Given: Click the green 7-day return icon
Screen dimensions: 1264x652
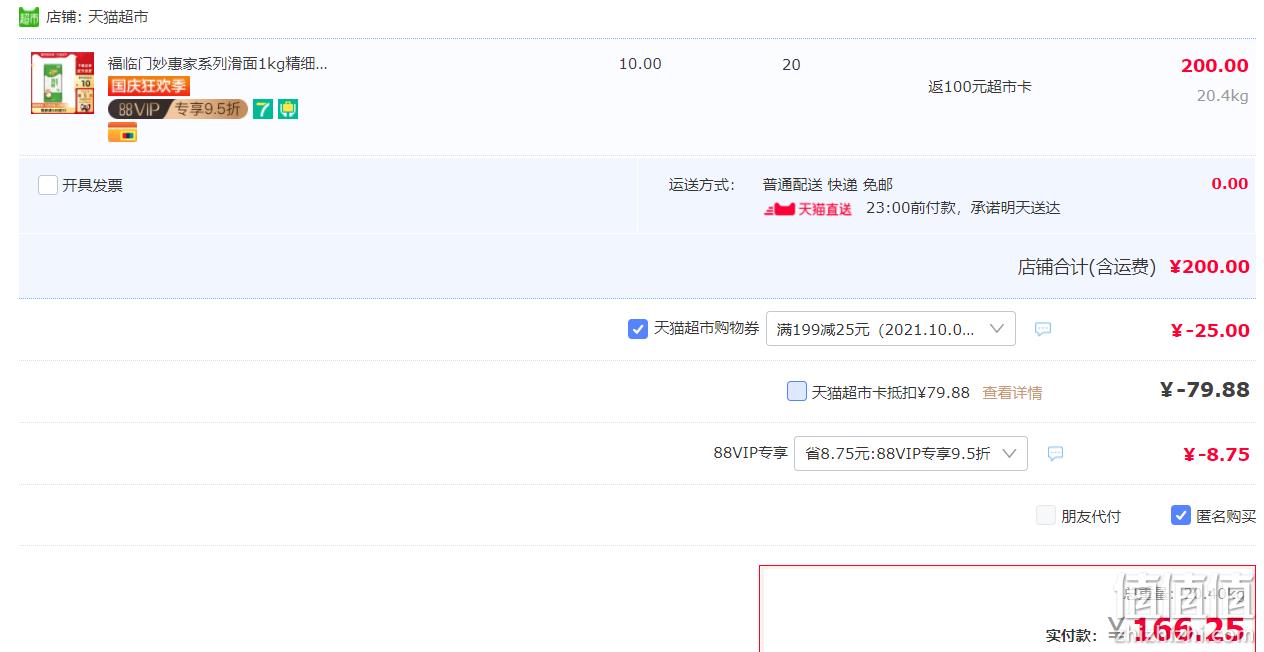Looking at the screenshot, I should click(x=263, y=109).
